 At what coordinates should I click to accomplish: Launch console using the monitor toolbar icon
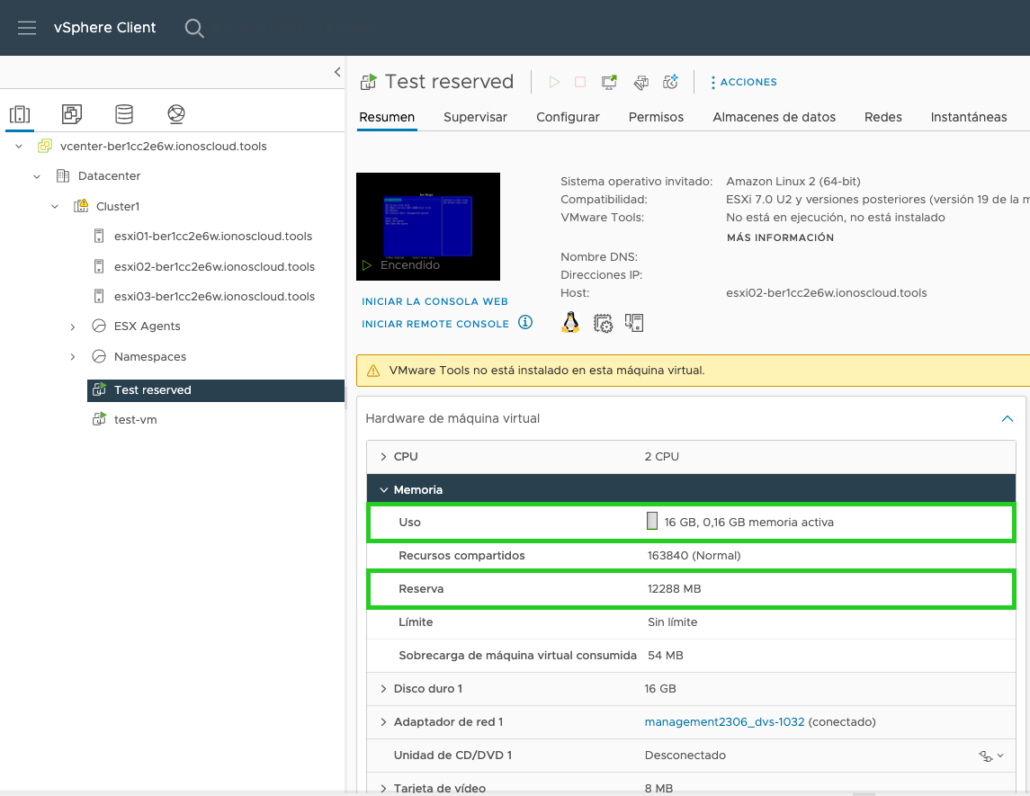coord(609,81)
